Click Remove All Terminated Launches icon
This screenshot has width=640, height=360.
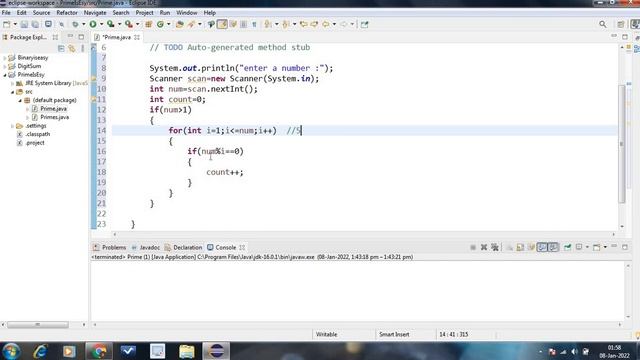pyautogui.click(x=495, y=247)
